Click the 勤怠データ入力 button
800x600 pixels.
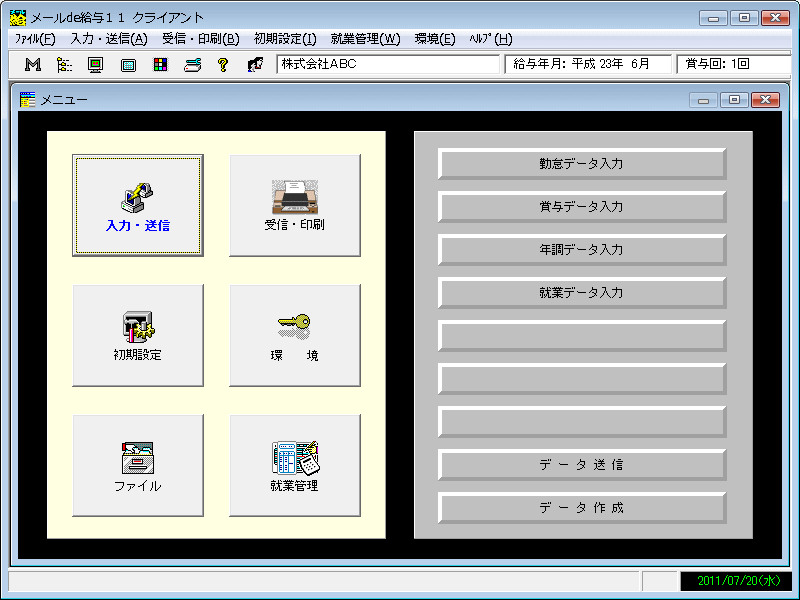click(x=582, y=164)
